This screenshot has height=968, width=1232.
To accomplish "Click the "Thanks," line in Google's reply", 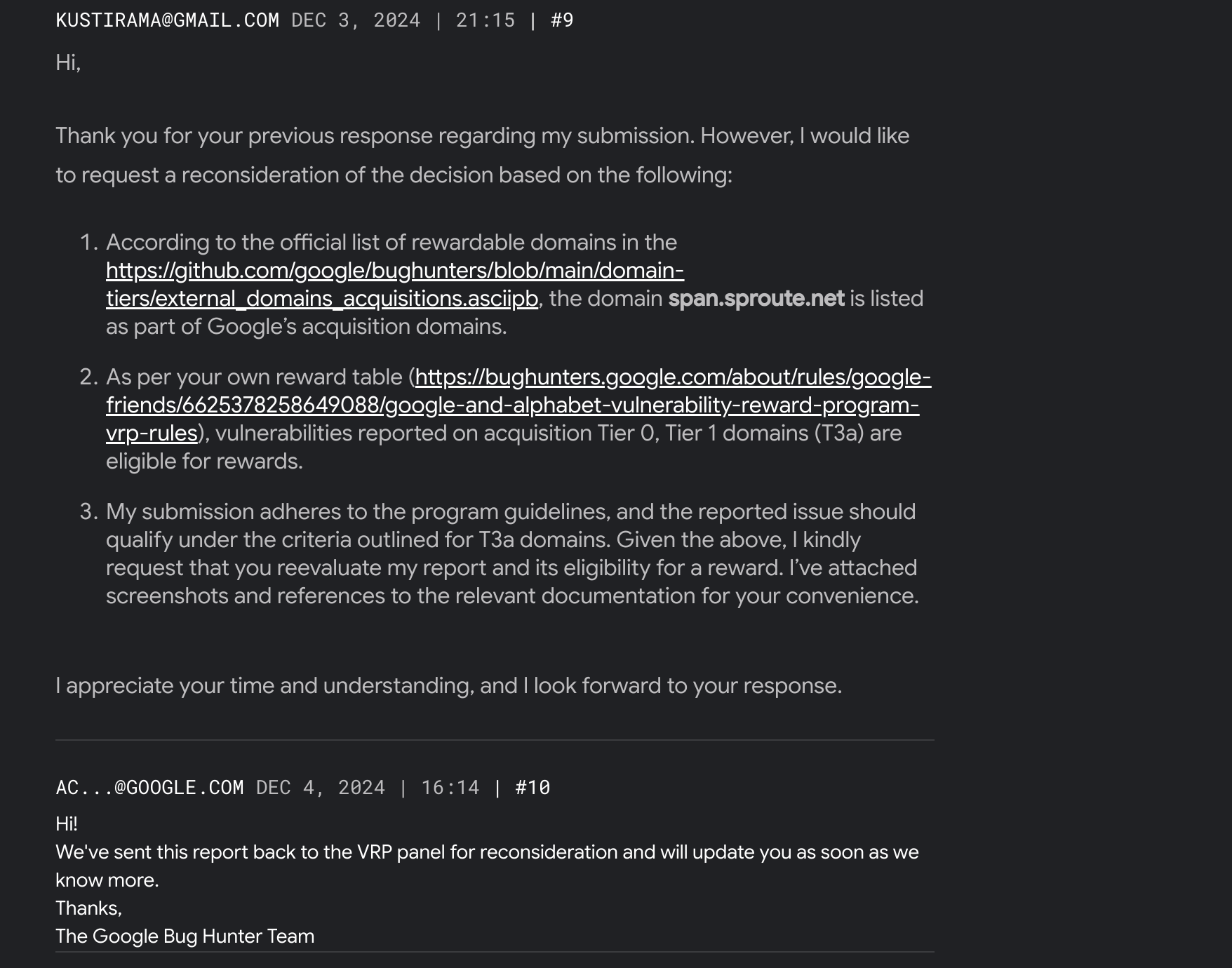I will (88, 908).
